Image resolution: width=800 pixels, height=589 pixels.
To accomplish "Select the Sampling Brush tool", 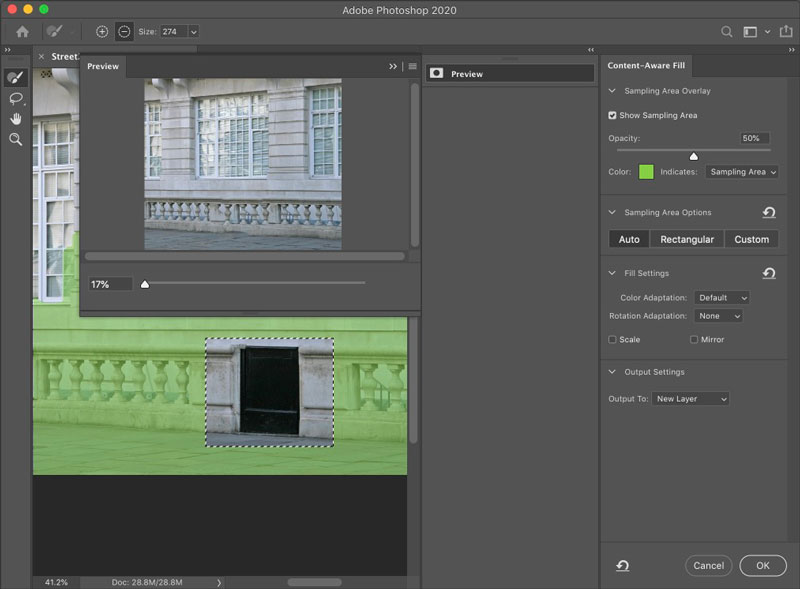I will (x=15, y=78).
